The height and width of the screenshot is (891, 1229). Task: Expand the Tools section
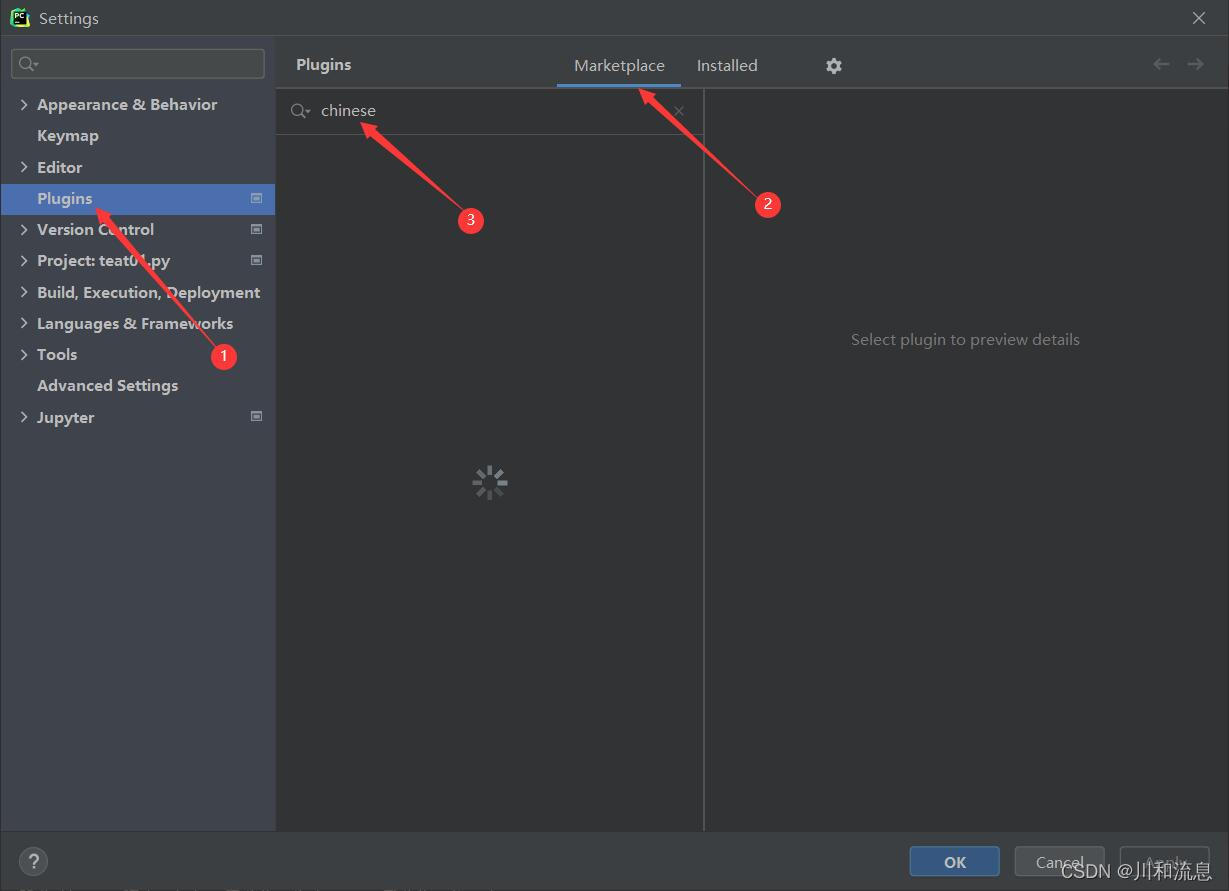point(24,354)
